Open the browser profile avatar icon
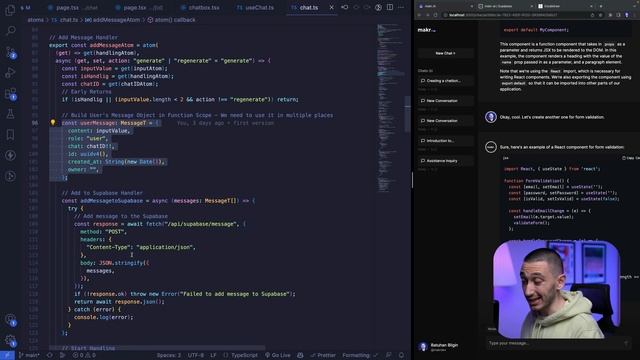Viewport: 640px width, 360px height. pyautogui.click(x=627, y=15)
